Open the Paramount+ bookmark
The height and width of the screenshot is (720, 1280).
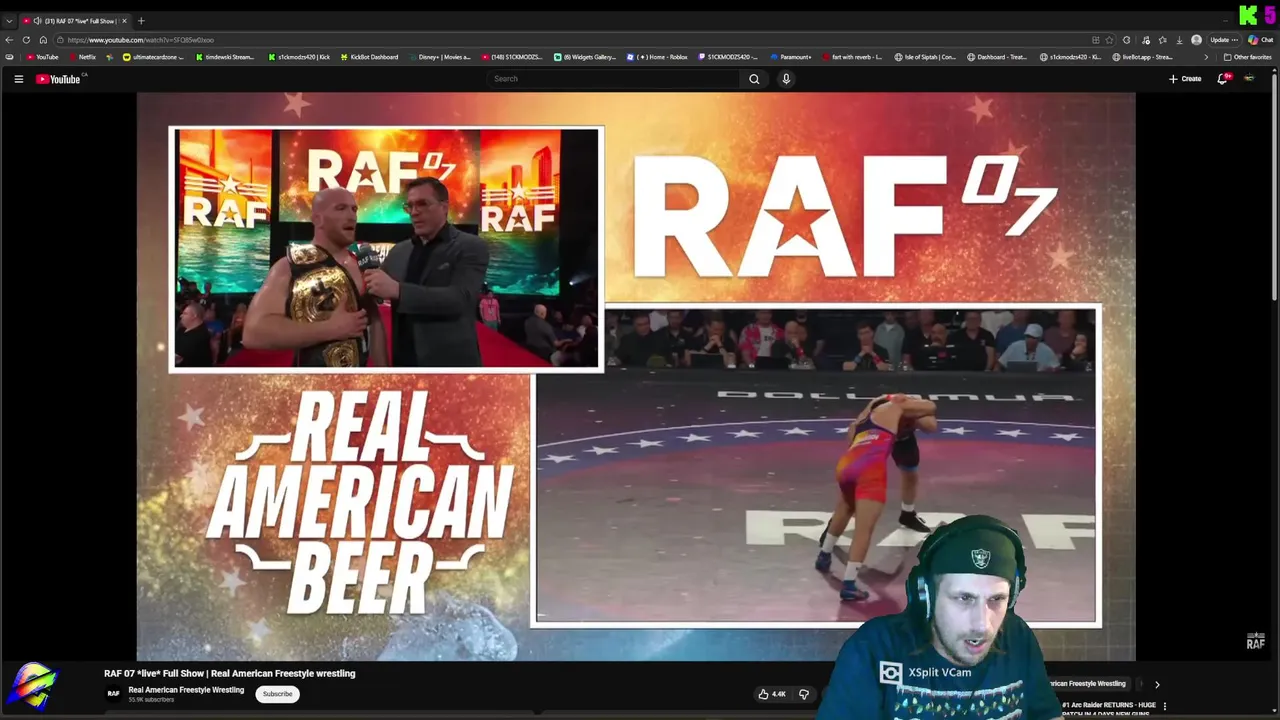pos(790,57)
